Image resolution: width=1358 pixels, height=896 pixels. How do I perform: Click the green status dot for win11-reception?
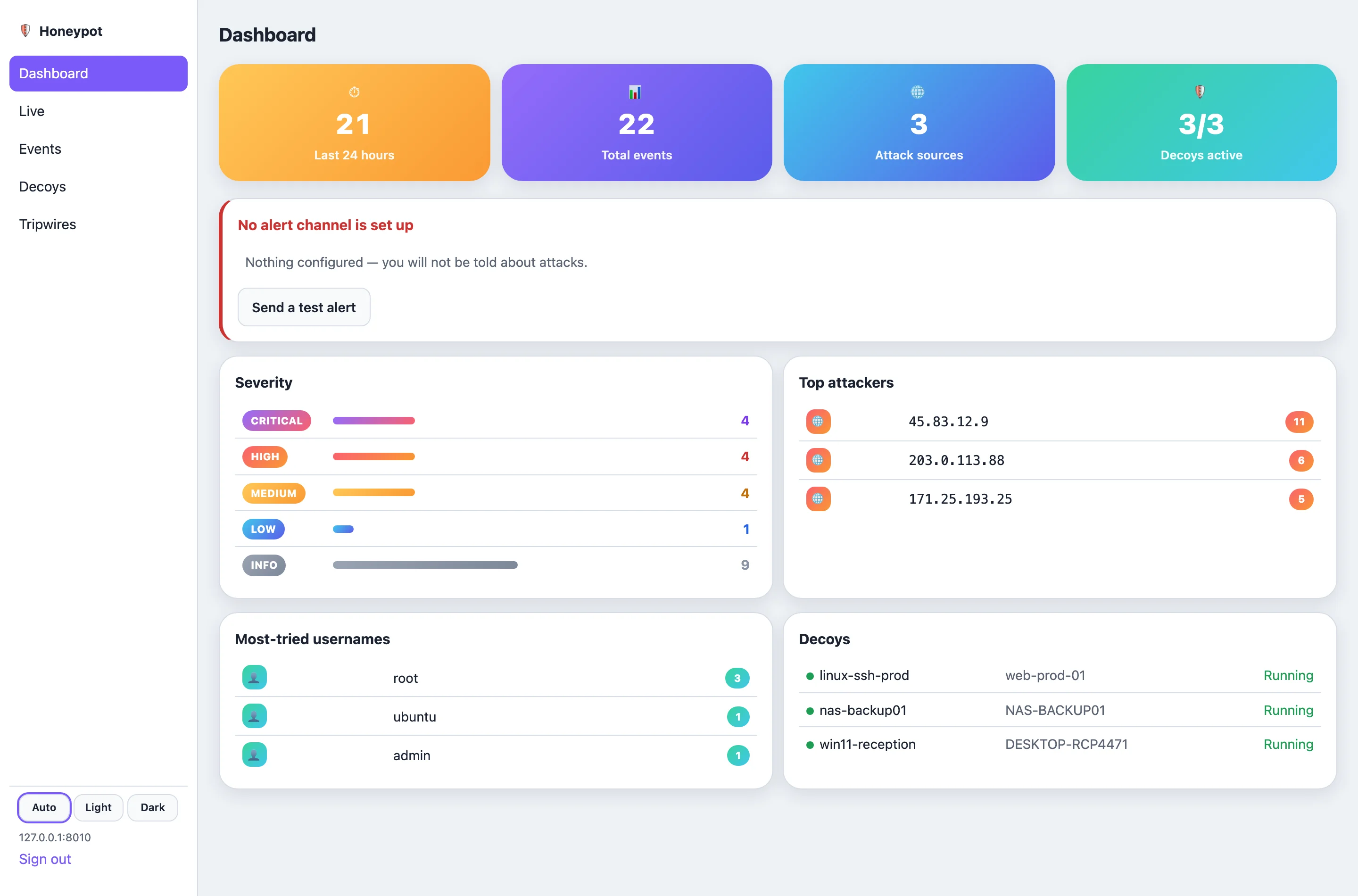coord(810,745)
